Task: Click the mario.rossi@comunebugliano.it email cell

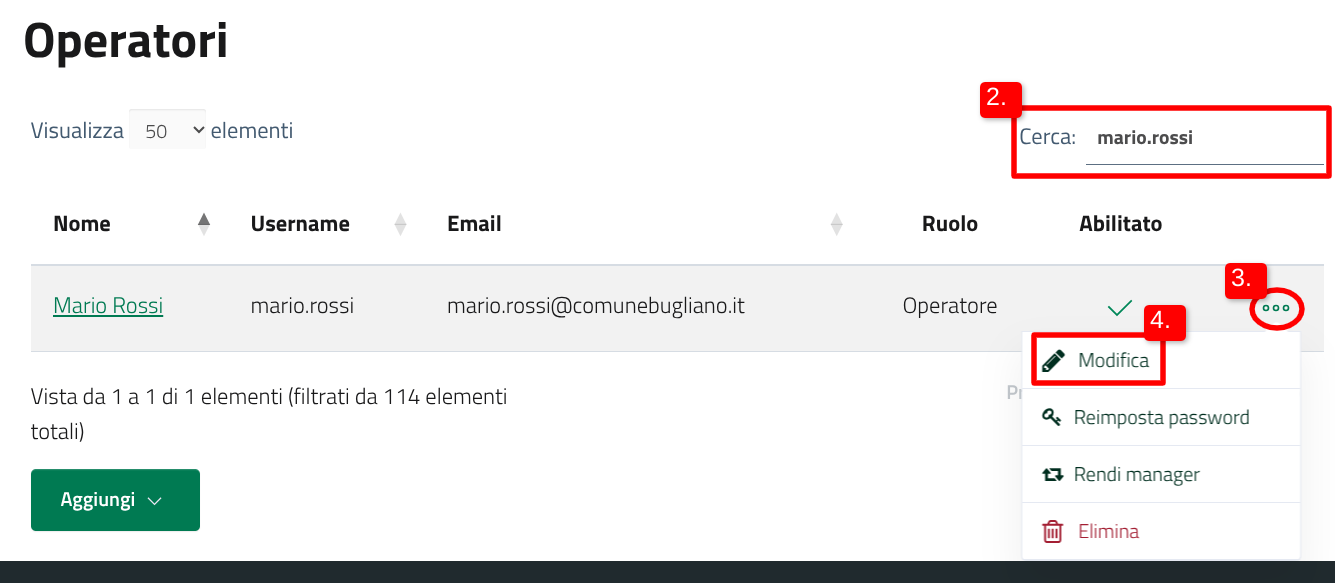Action: coord(596,306)
